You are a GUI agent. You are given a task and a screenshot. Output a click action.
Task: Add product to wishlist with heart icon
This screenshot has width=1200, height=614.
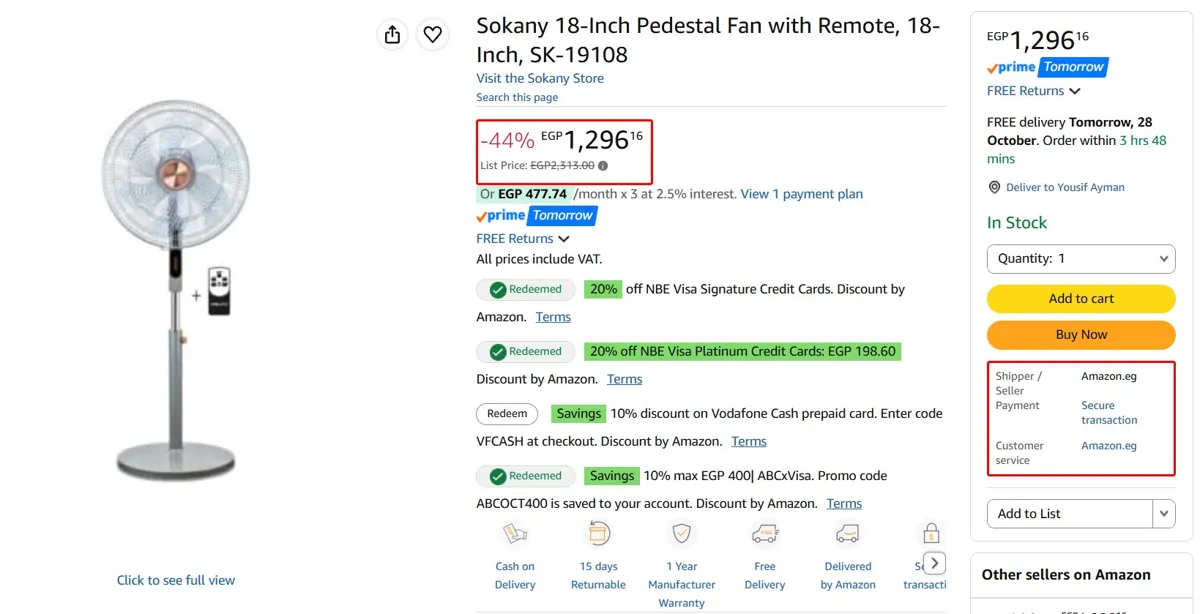click(432, 34)
